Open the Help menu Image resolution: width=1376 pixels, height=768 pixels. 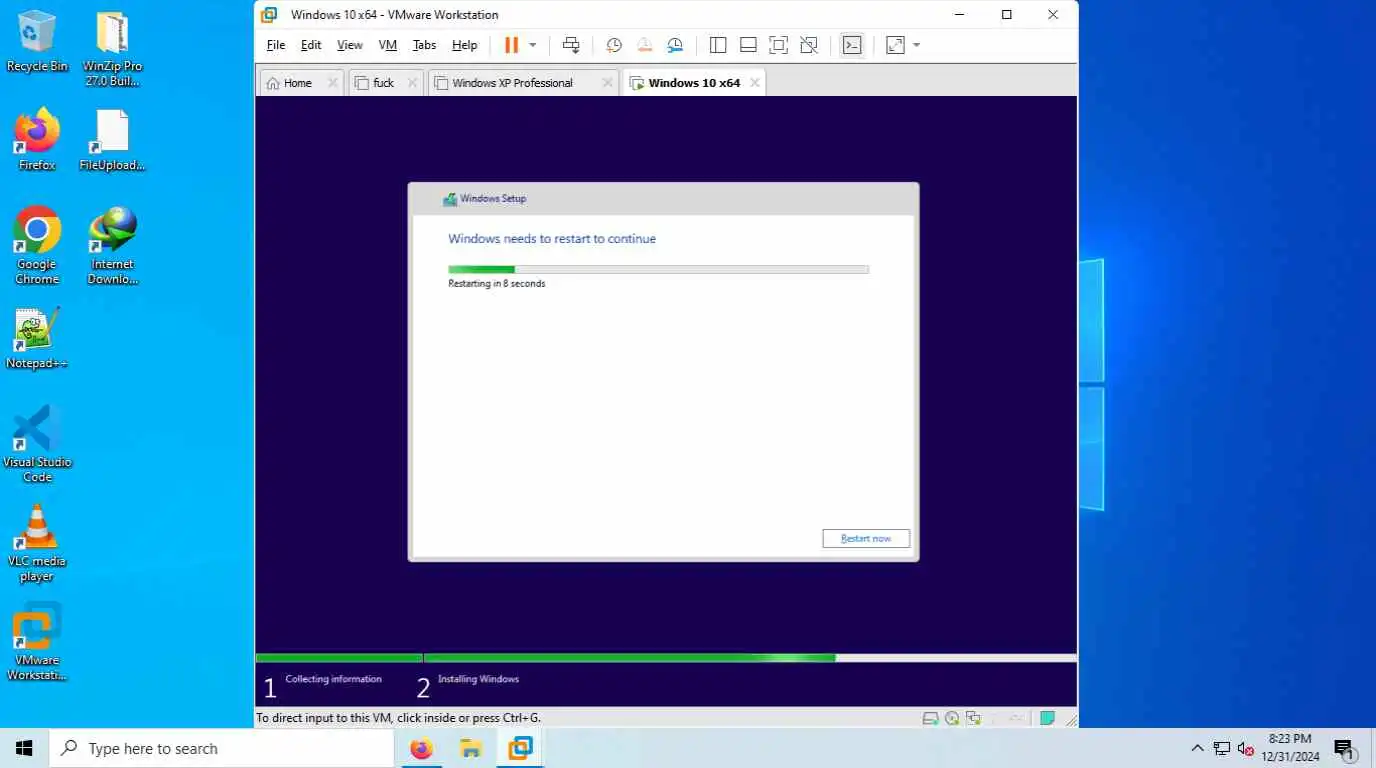point(465,45)
